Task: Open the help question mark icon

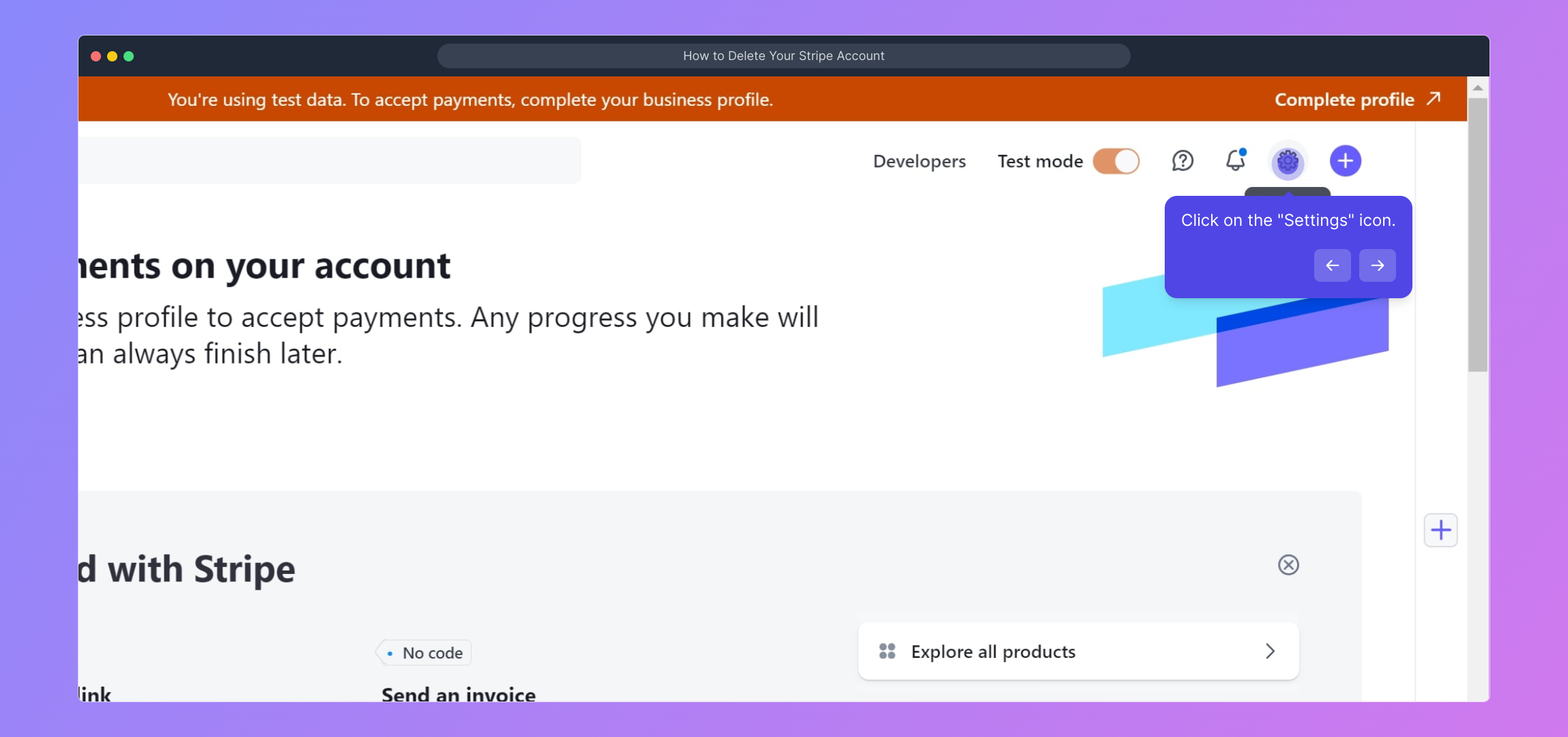Action: (x=1182, y=161)
